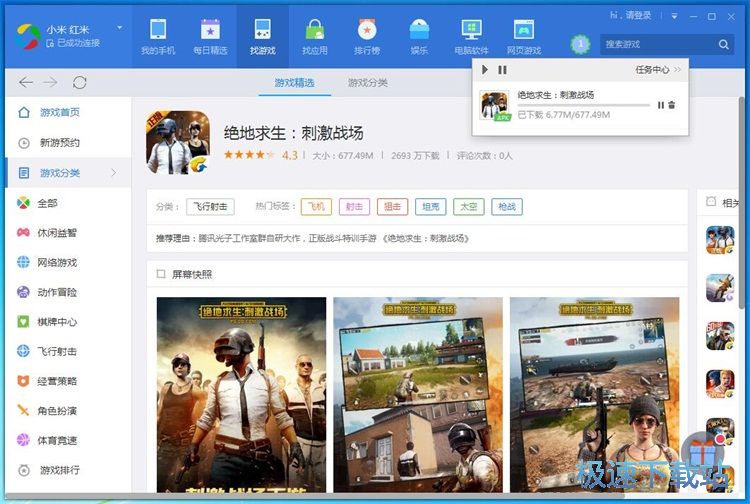The image size is (750, 504).
Task: Click the 坦克 hot tag
Action: tap(430, 207)
